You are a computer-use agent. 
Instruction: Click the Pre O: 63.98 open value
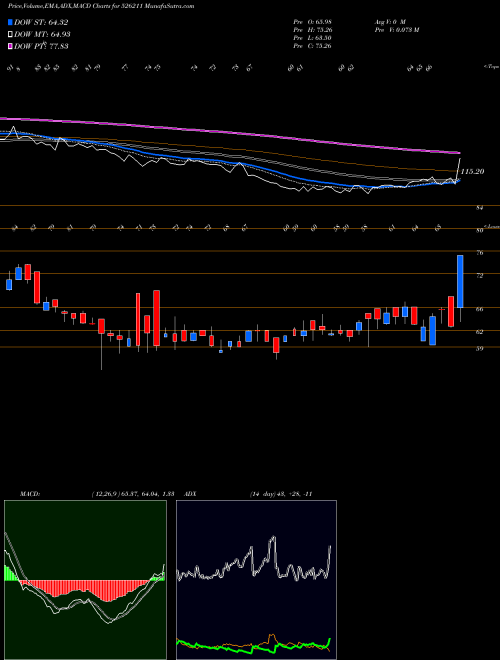[313, 21]
